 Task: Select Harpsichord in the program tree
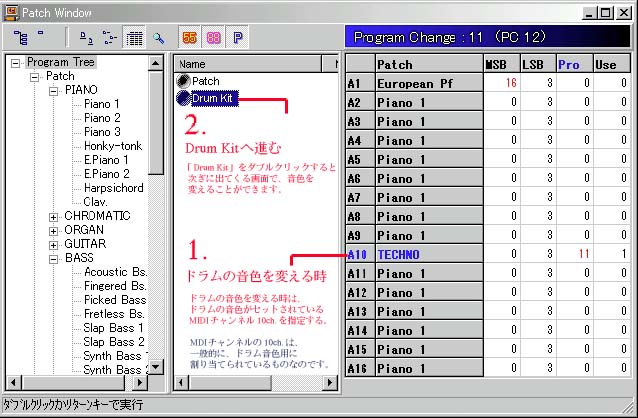click(113, 188)
